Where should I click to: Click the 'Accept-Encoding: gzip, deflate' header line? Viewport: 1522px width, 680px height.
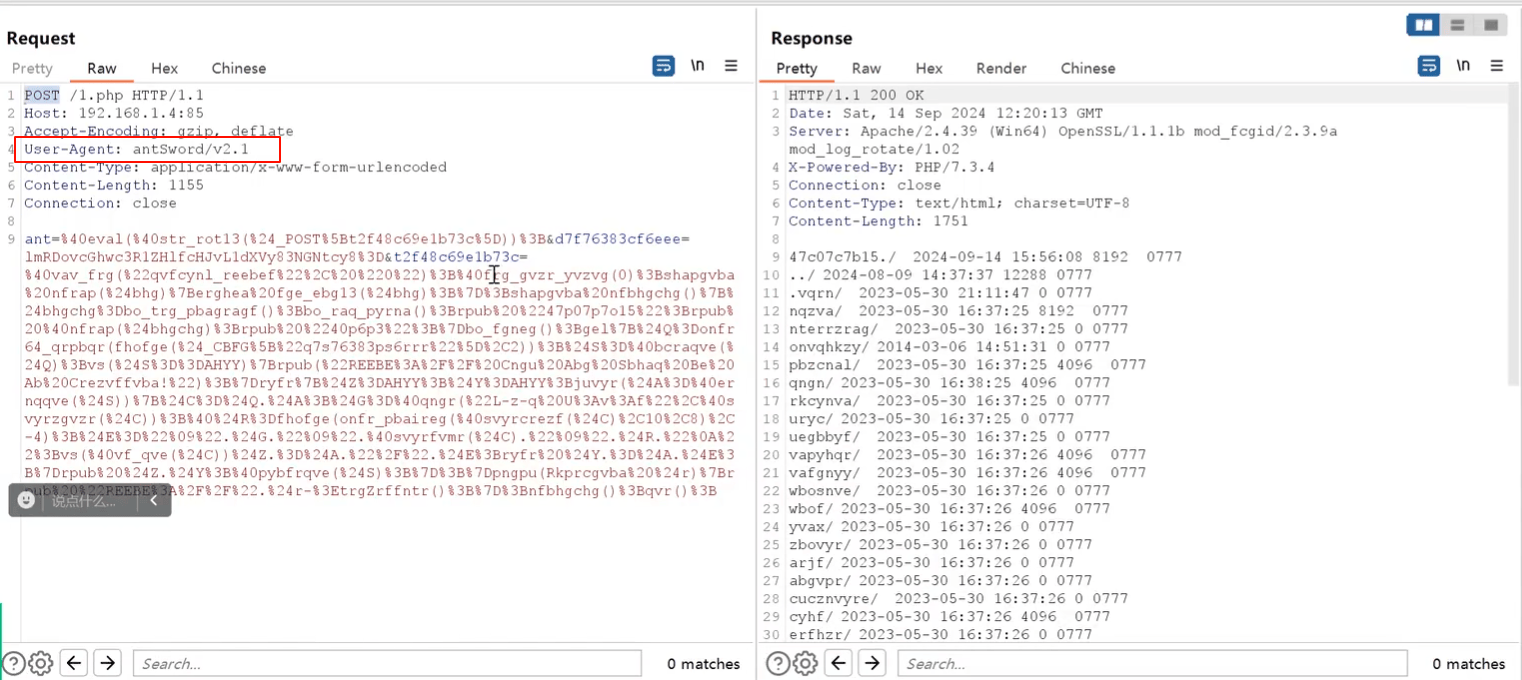pyautogui.click(x=159, y=131)
